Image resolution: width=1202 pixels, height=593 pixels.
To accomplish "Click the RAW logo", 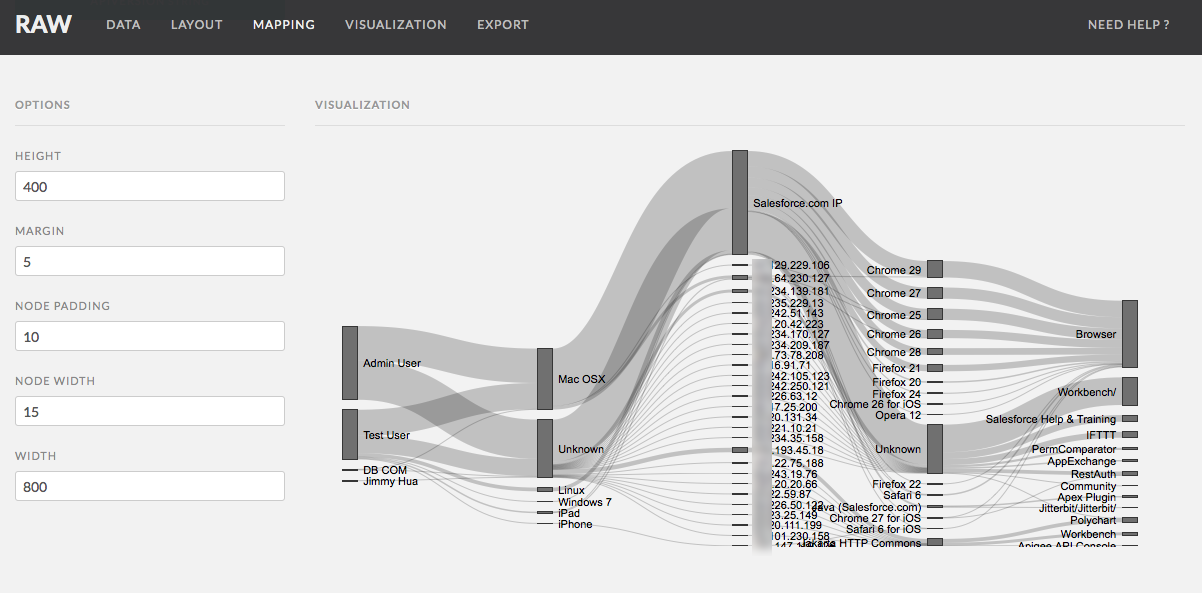I will click(x=44, y=24).
